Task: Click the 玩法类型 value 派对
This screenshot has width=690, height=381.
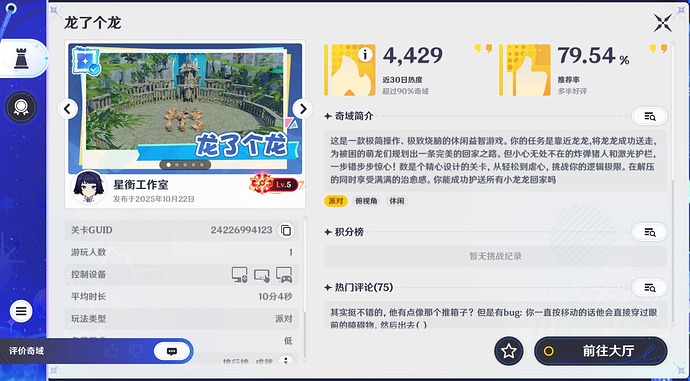Action: click(284, 319)
